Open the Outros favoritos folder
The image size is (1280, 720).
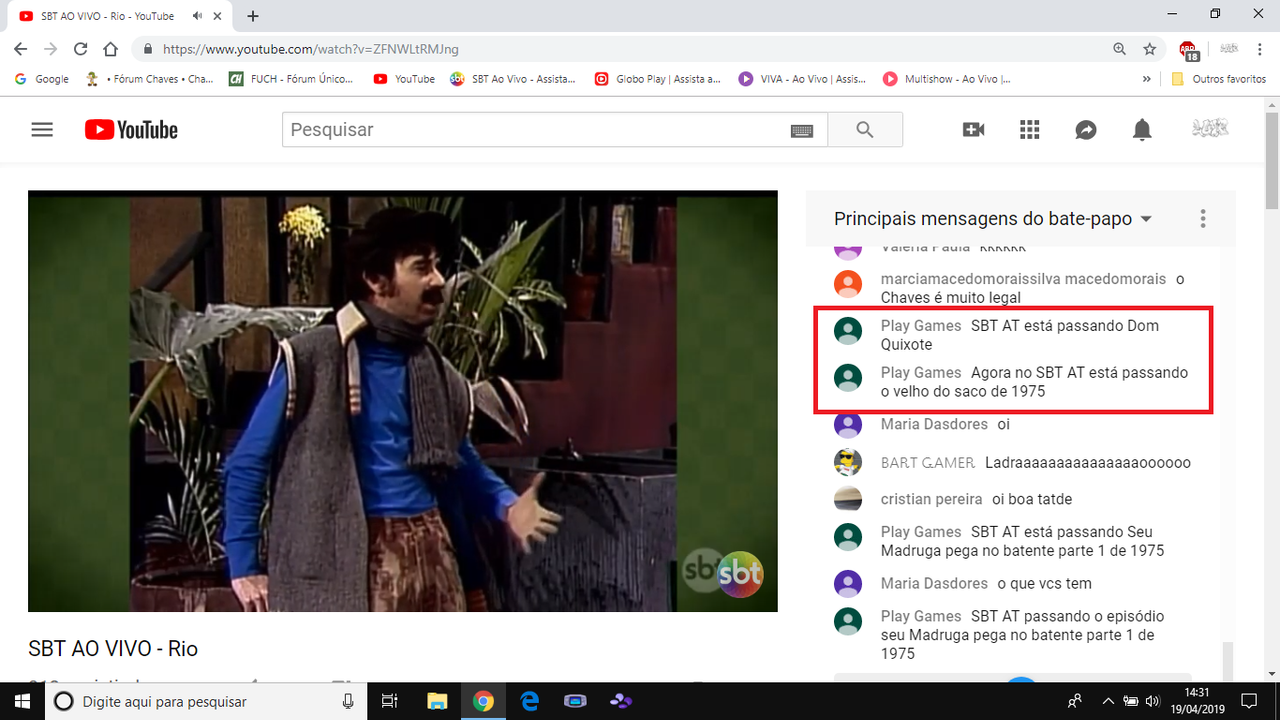(x=1218, y=79)
